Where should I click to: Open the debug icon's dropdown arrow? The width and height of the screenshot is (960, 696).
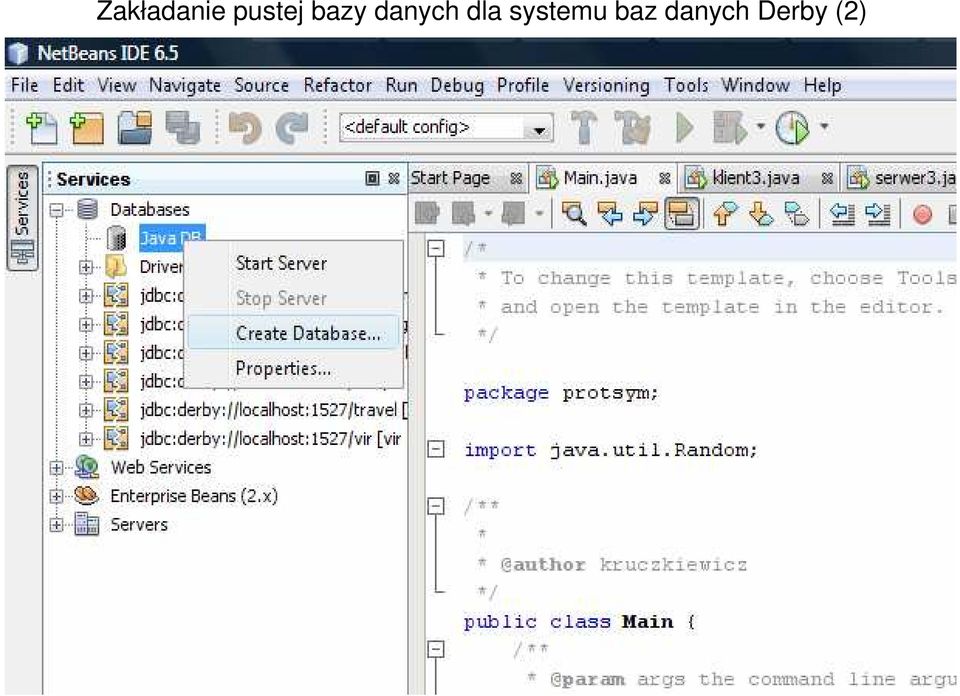(760, 127)
